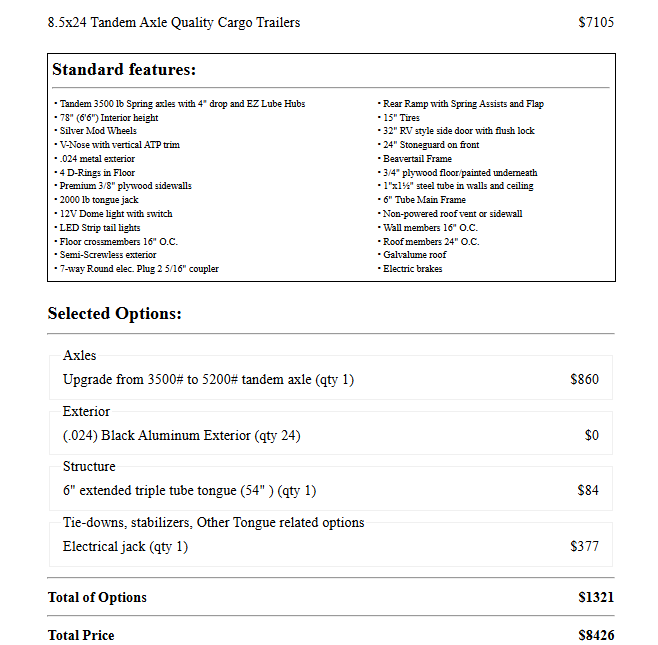Click the 8.5x24 Tandem Axle trailer title
658x645 pixels.
tap(173, 22)
